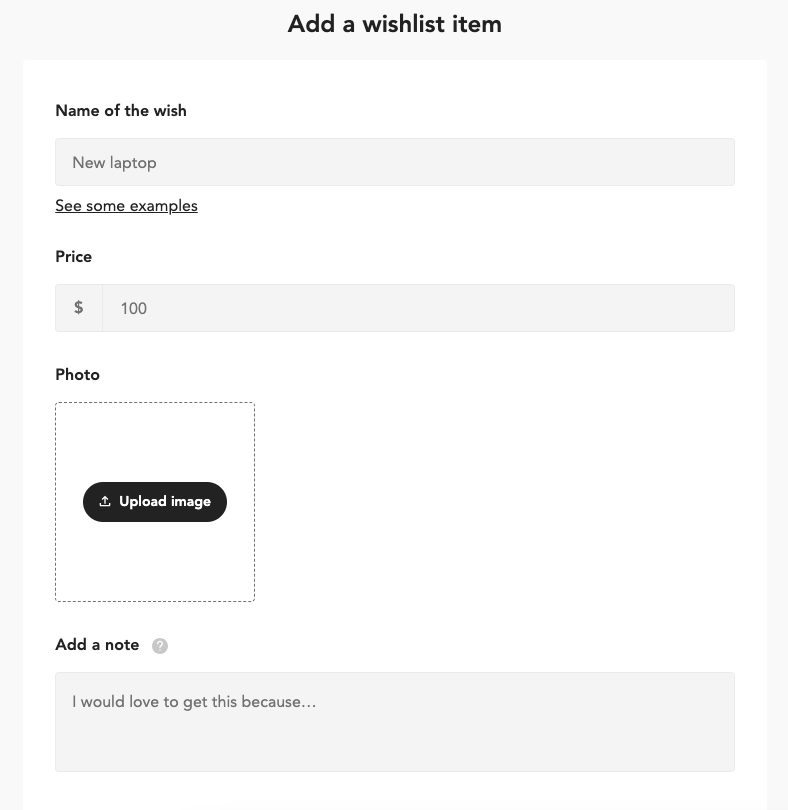The height and width of the screenshot is (810, 788).
Task: Click the upload arrow icon inside the Upload image button
Action: click(x=105, y=502)
